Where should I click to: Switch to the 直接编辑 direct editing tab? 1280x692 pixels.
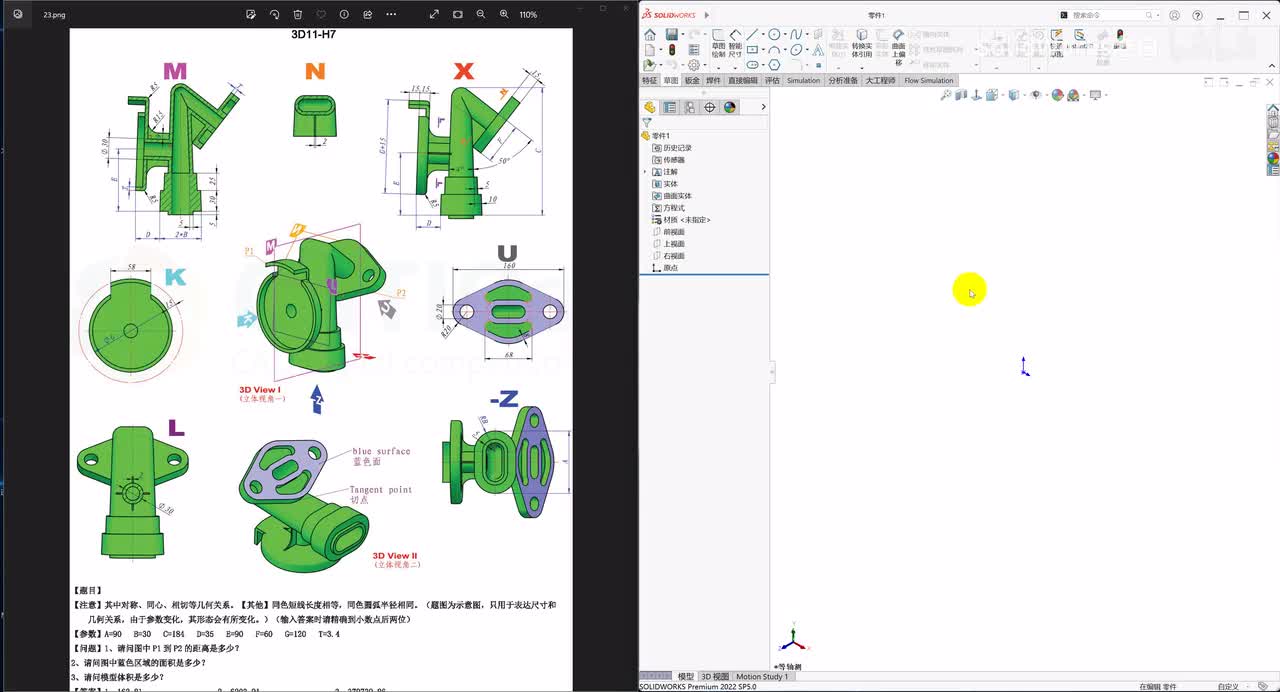[x=743, y=80]
